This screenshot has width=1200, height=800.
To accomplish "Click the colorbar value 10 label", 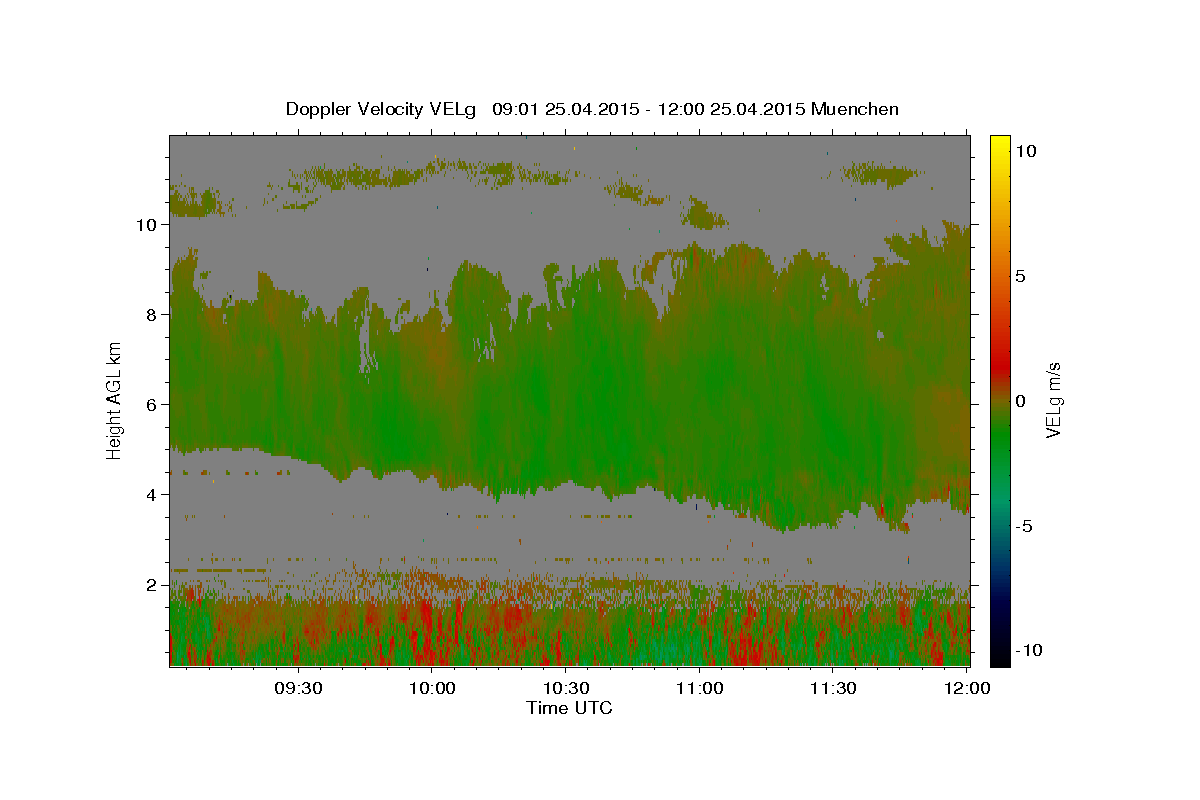I will pos(1025,151).
